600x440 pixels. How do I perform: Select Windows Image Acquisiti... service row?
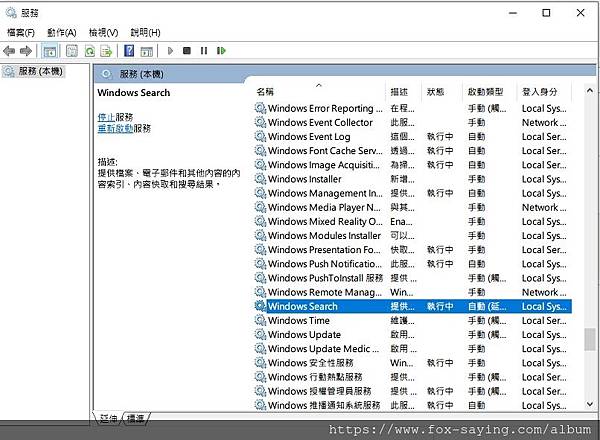coord(412,165)
